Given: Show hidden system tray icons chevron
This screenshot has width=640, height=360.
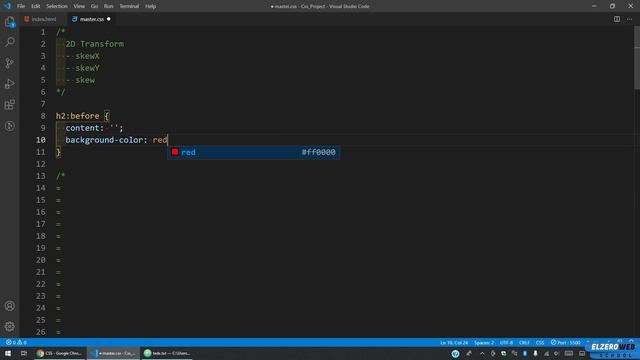Looking at the screenshot, I should (482, 353).
